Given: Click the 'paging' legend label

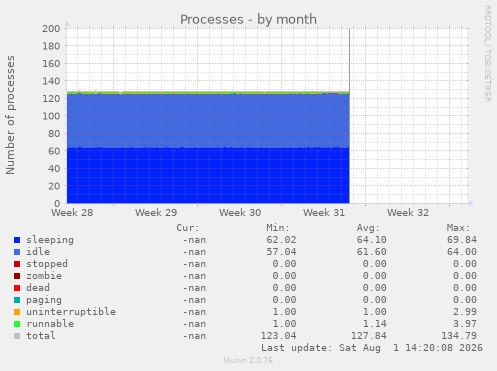Looking at the screenshot, I should point(44,300).
